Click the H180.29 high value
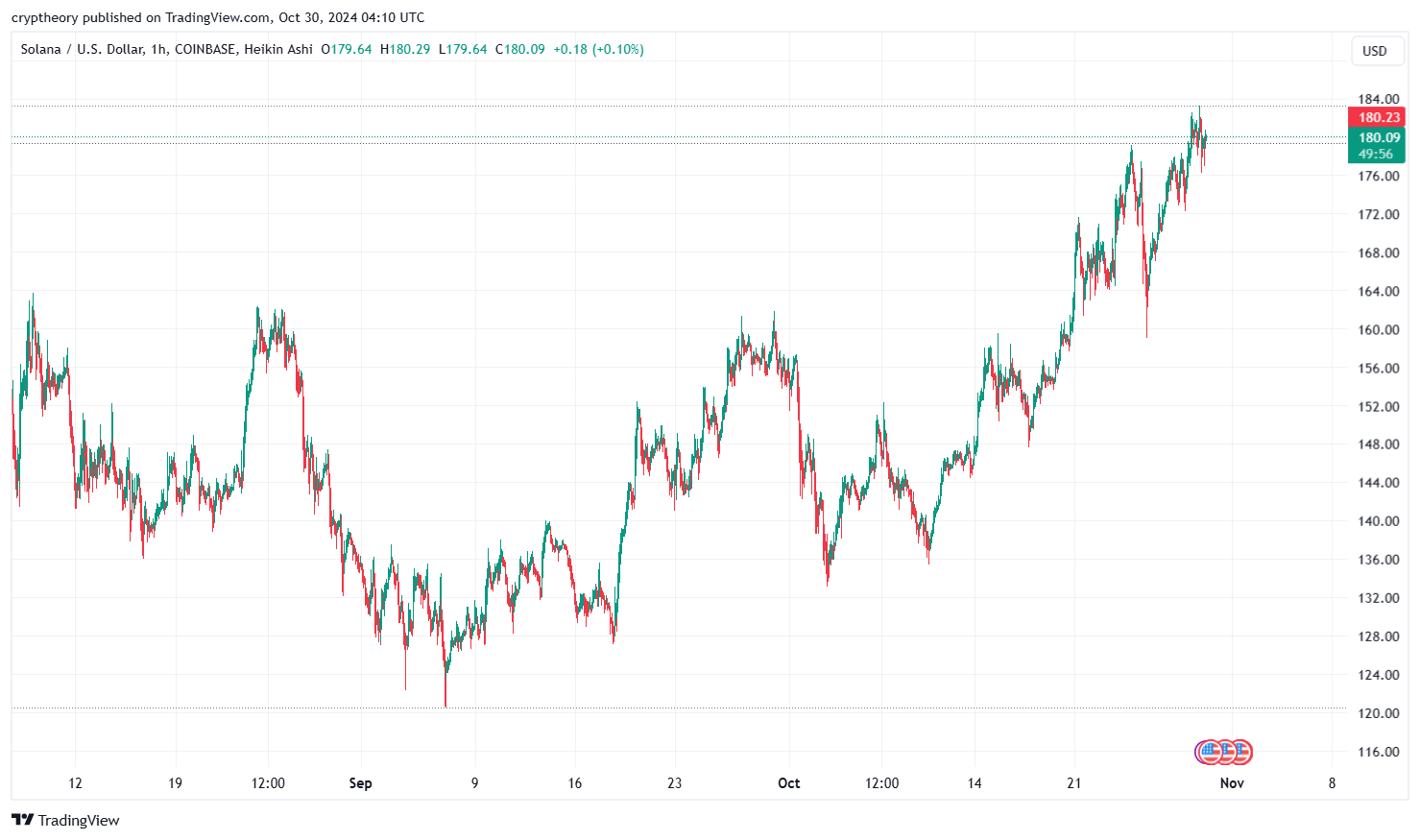Screen dimensions: 1420x840 click(405, 49)
